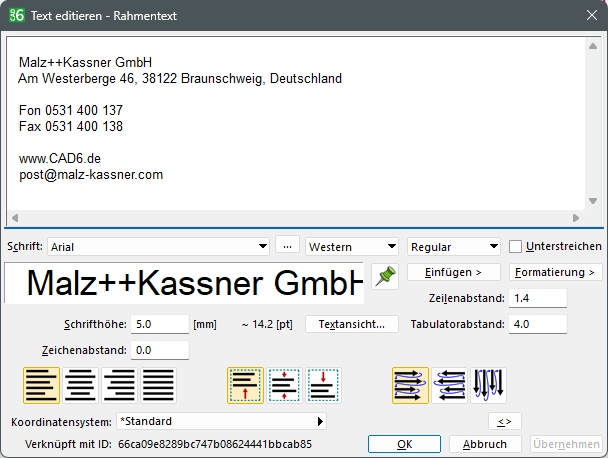
Task: Click the text editor scroll-up arrow
Action: 592,46
